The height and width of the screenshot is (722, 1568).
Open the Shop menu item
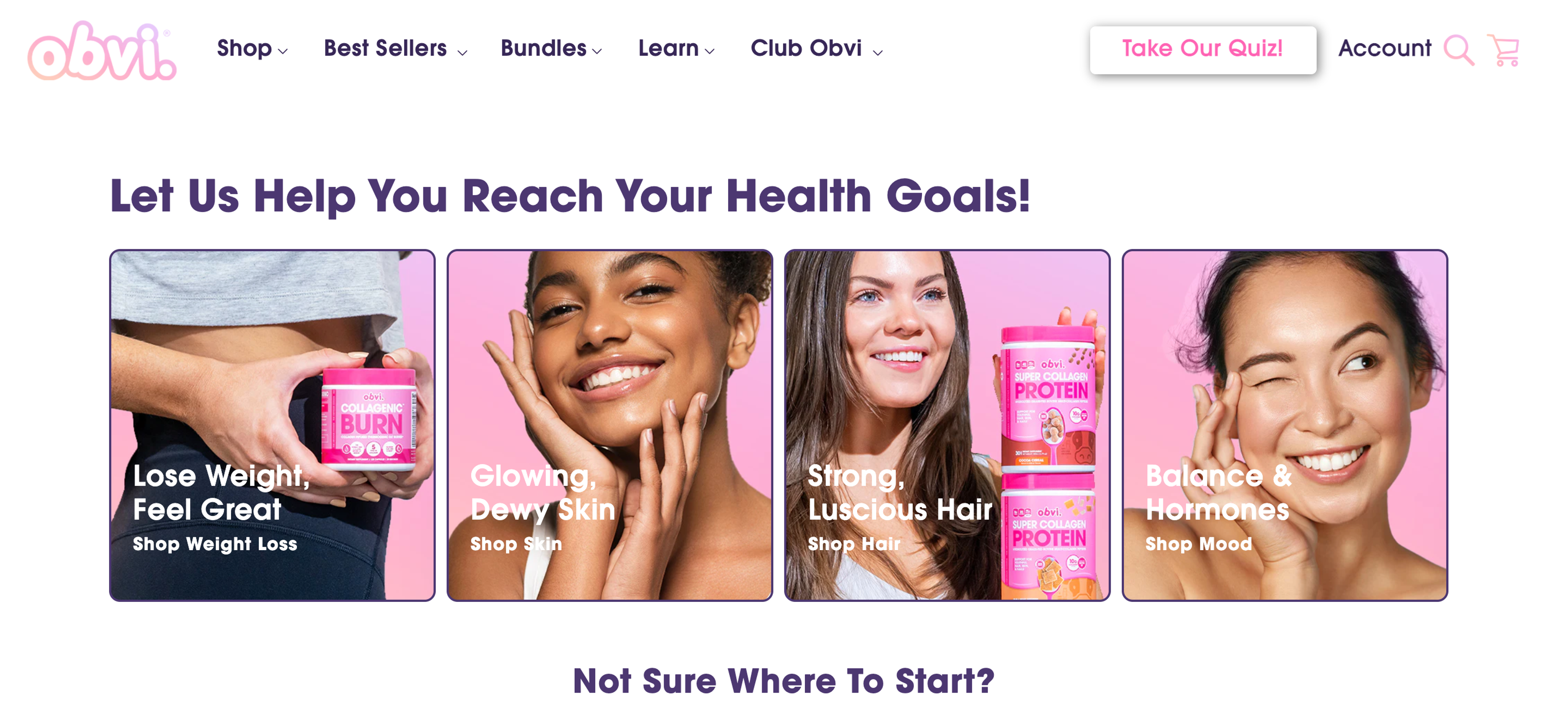click(244, 48)
